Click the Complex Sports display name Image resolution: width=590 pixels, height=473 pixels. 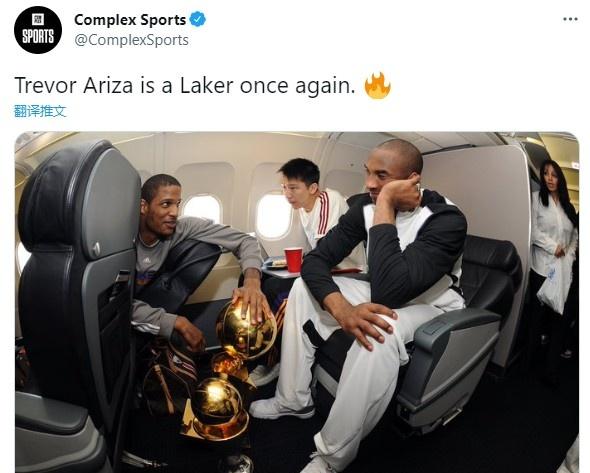130,20
